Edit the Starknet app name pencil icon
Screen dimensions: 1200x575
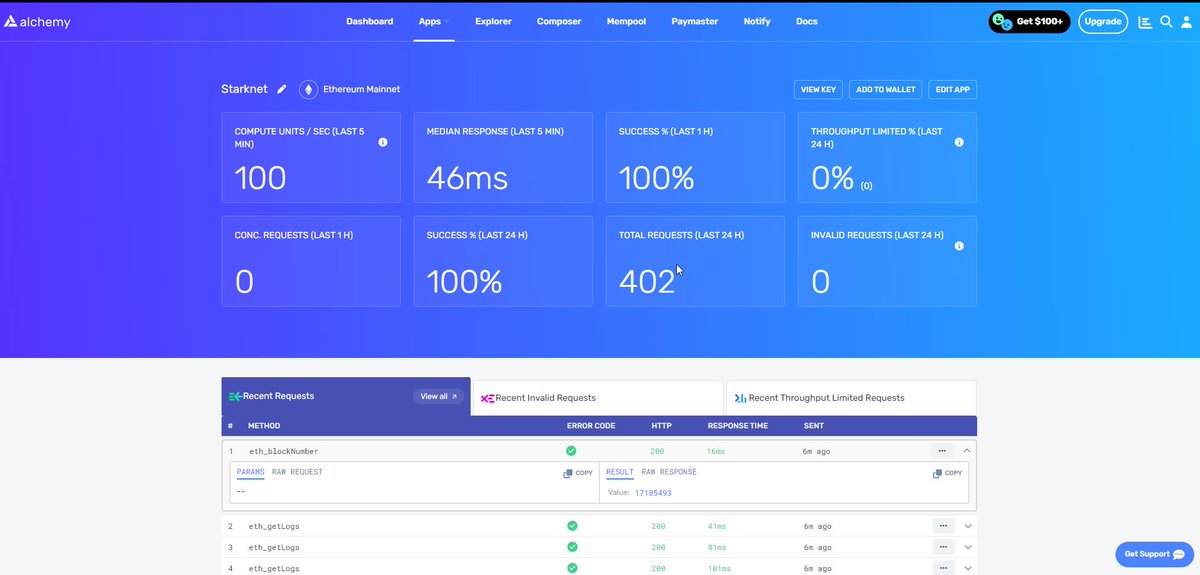point(282,89)
